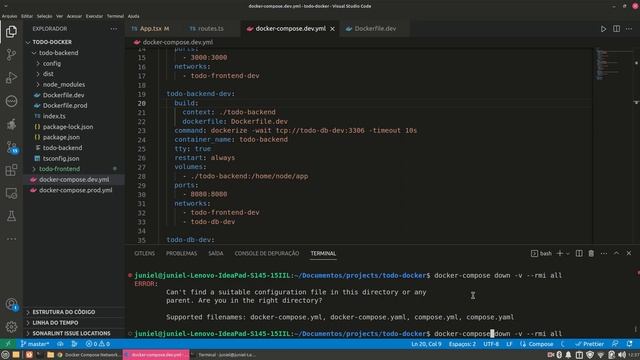640x360 pixels.
Task: Click Ln 20, Col 9 in status bar
Action: (426, 344)
